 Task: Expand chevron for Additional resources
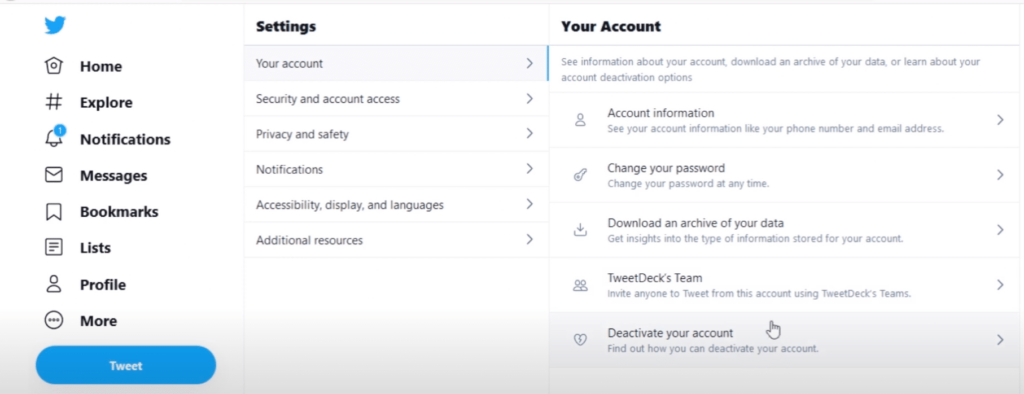pos(530,239)
